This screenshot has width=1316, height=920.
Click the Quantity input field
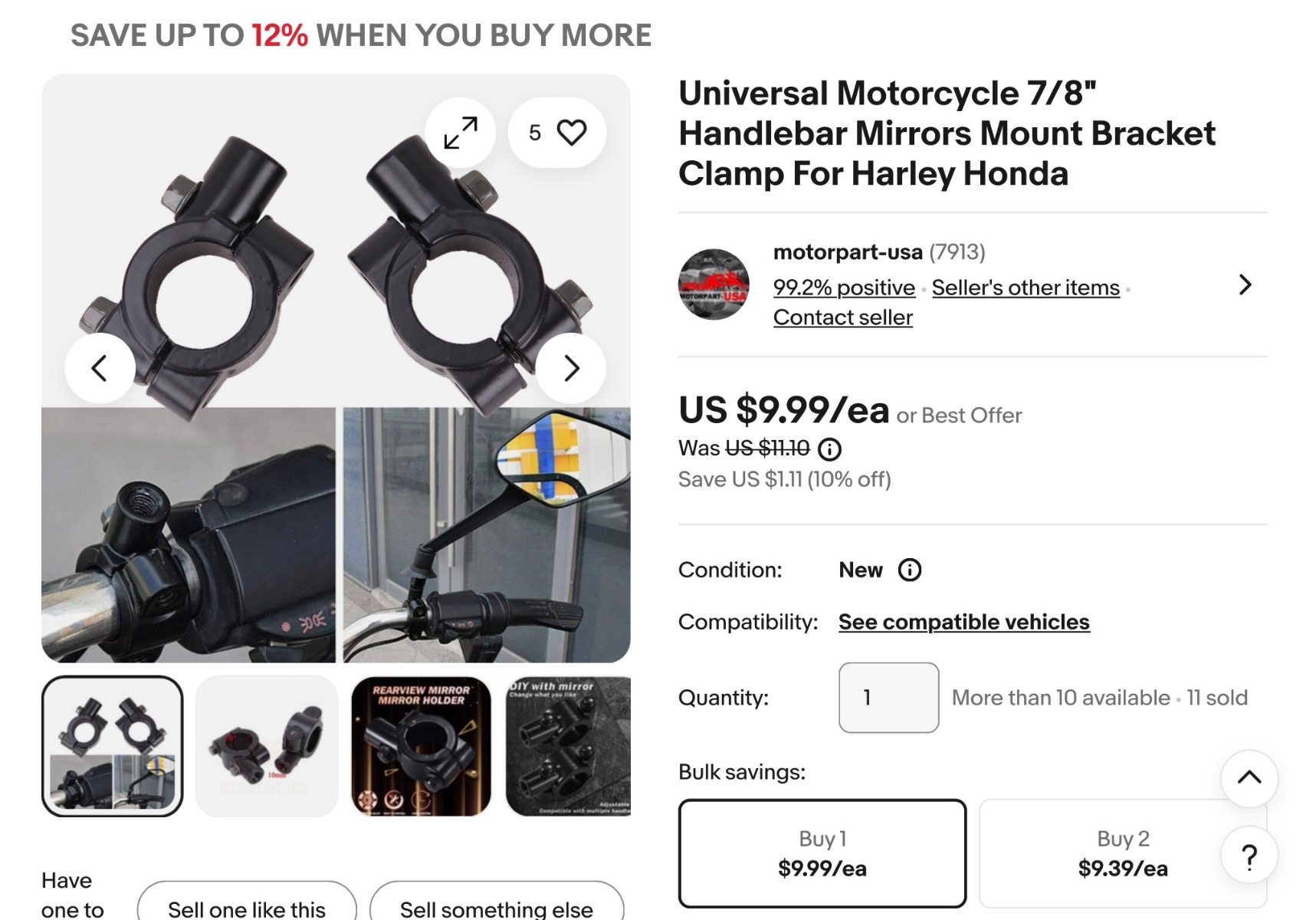click(888, 698)
